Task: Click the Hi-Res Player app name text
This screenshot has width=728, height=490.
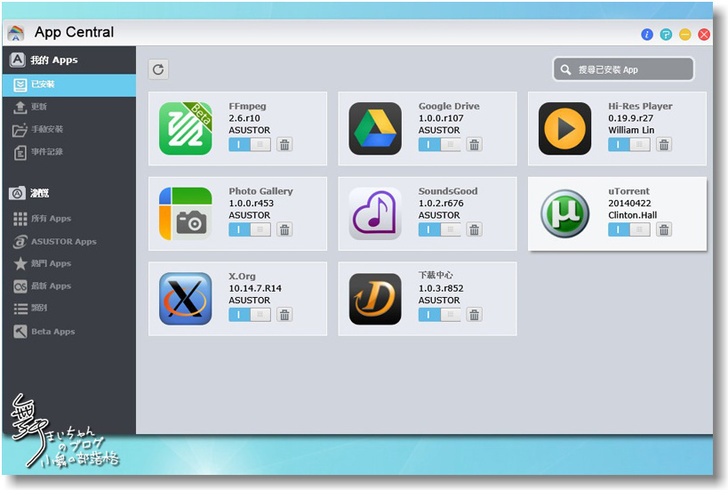Action: click(640, 106)
